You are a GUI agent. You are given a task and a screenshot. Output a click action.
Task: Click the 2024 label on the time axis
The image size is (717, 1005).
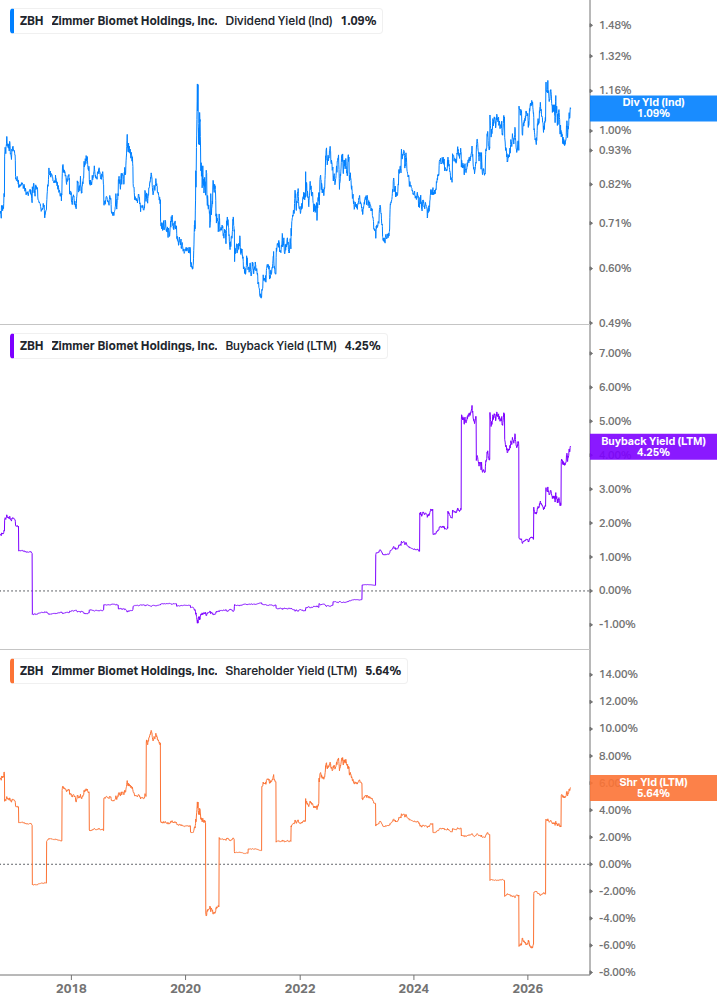tap(414, 988)
